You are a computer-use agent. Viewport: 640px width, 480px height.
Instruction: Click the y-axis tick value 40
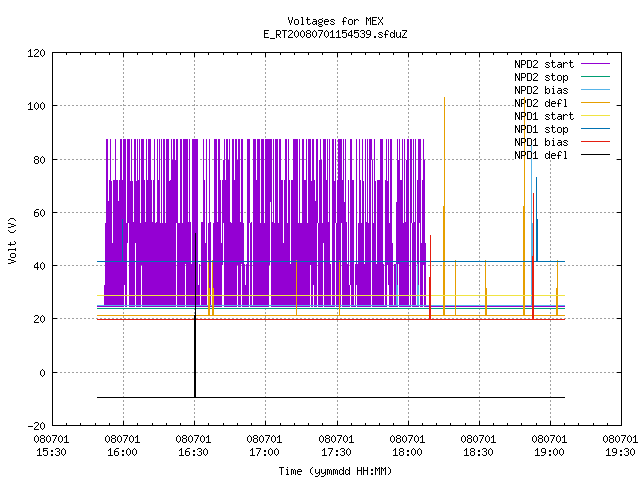point(40,266)
